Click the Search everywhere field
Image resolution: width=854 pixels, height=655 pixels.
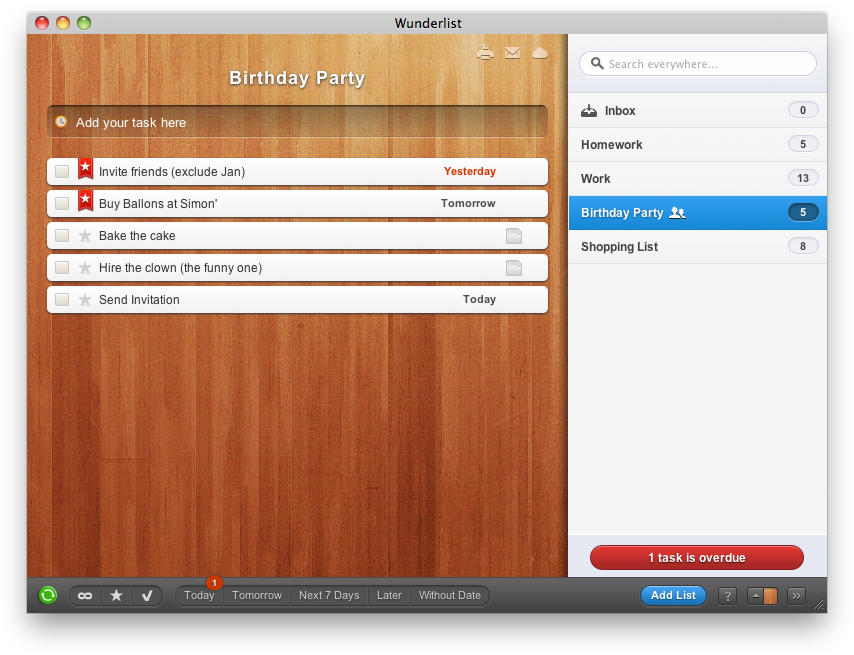click(698, 64)
